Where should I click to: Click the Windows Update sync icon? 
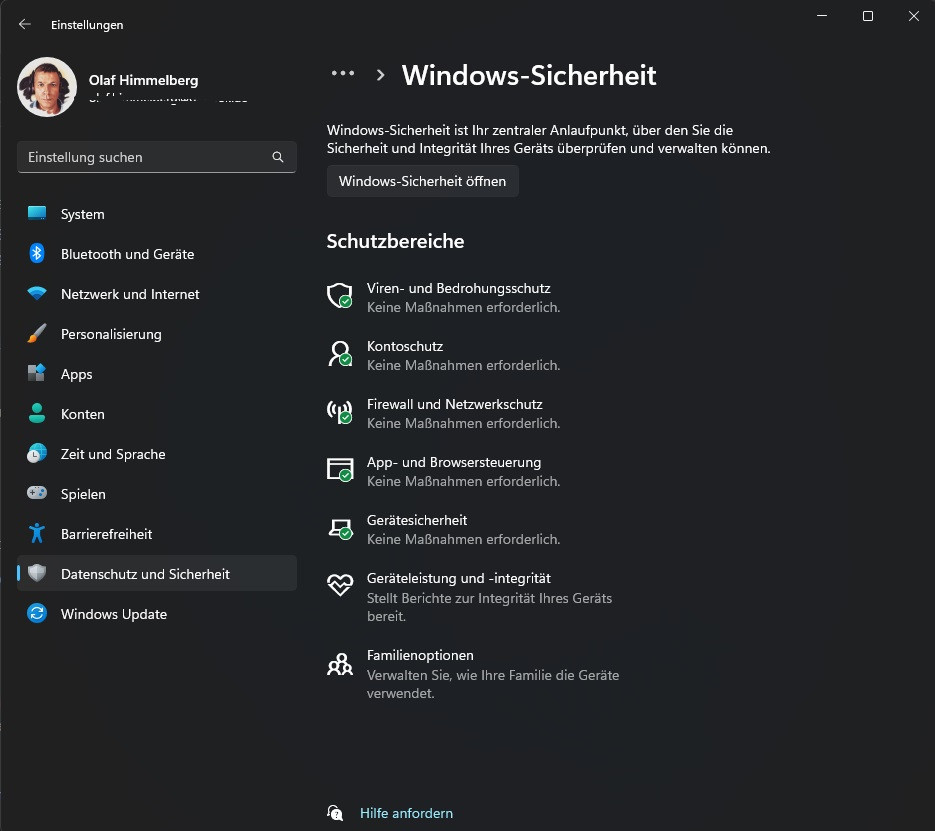[x=37, y=613]
